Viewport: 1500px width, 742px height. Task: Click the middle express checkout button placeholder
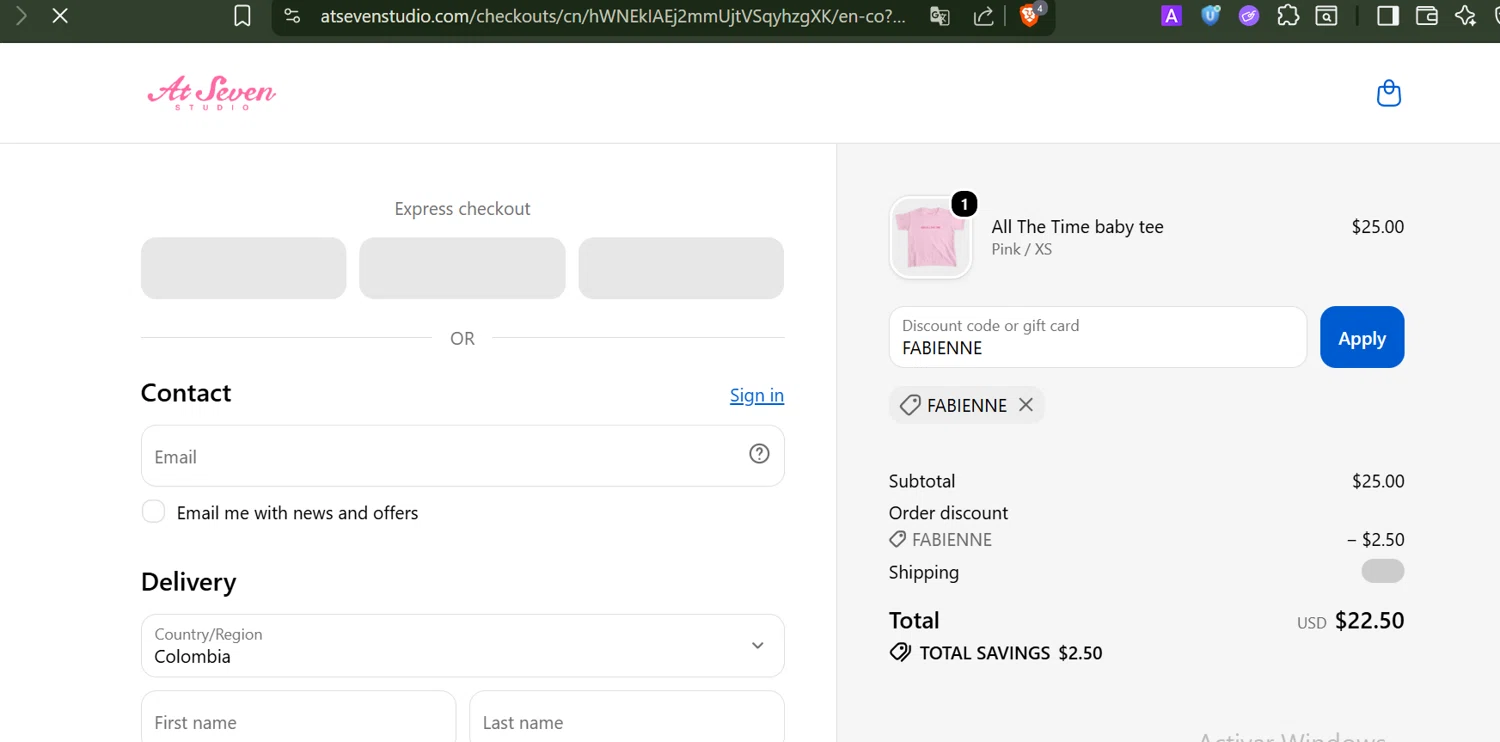coord(462,268)
